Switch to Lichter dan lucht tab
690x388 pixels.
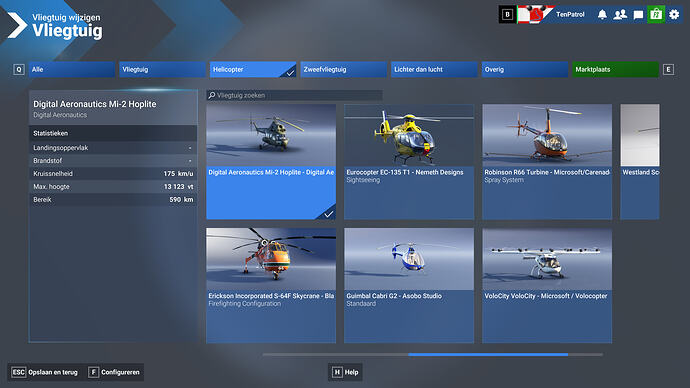click(x=434, y=70)
